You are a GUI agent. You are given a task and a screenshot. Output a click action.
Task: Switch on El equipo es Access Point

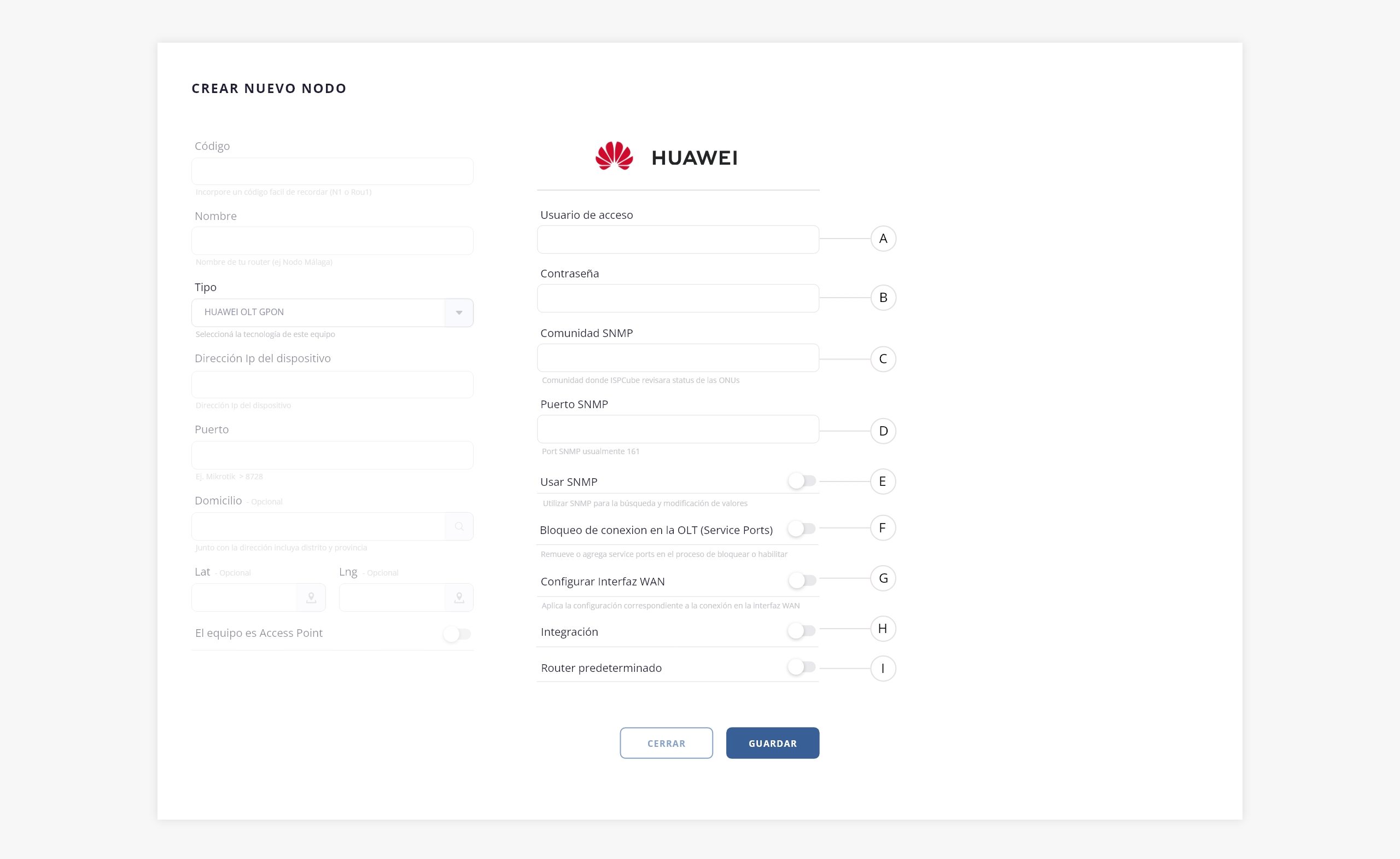click(457, 634)
